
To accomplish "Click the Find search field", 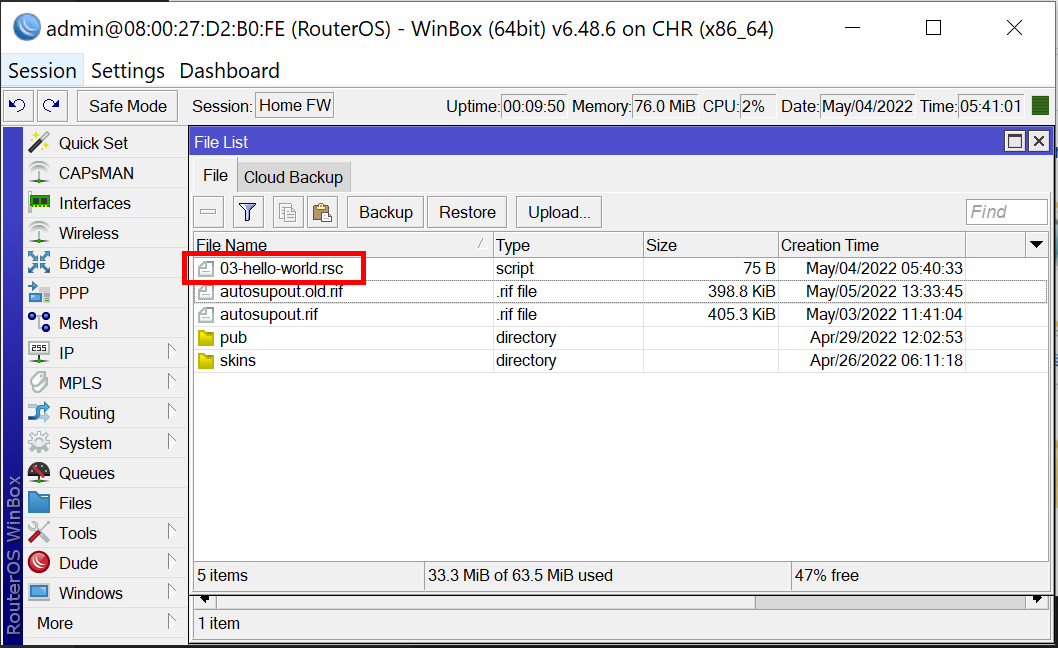I will click(1006, 212).
